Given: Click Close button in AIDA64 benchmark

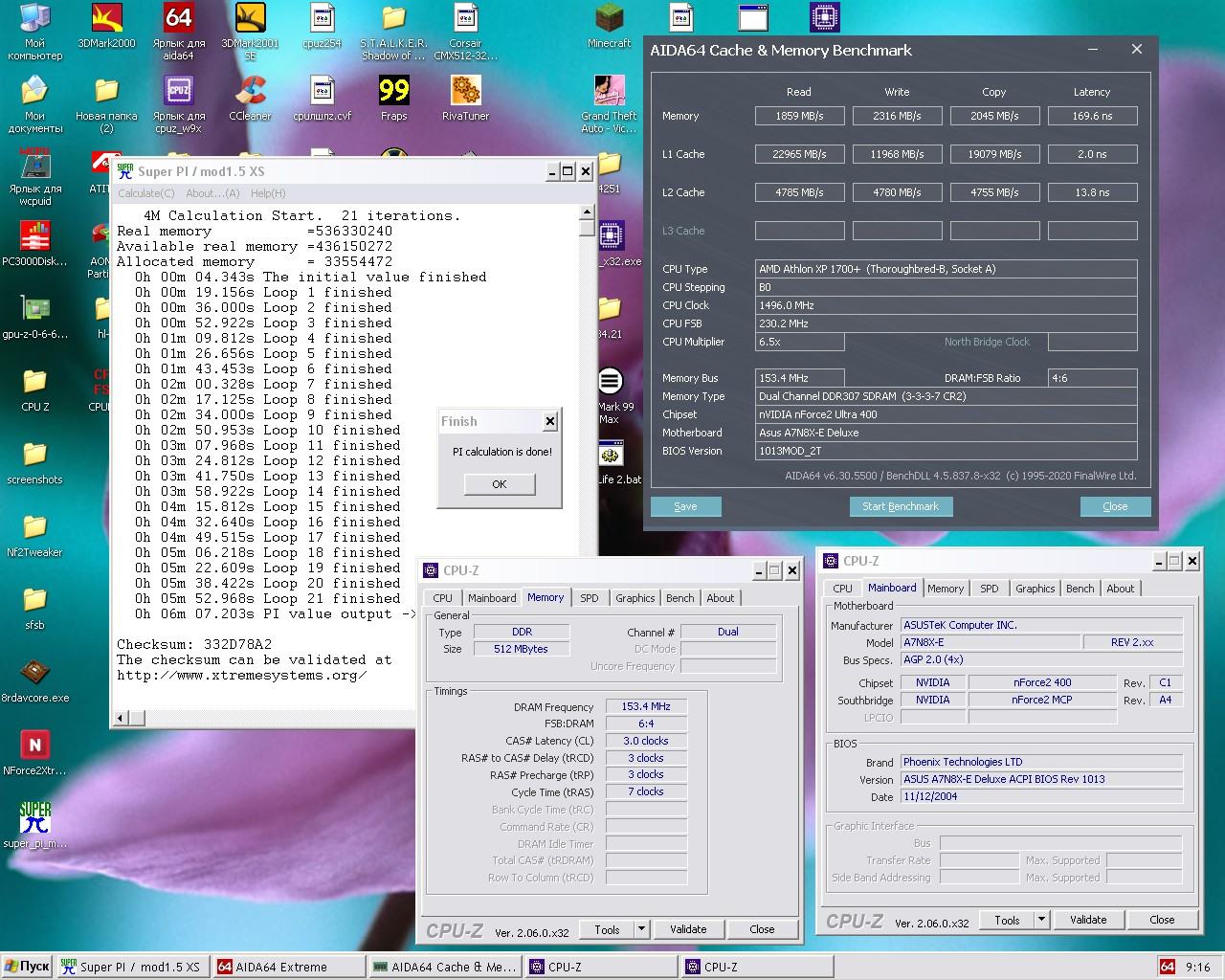Looking at the screenshot, I should 1115,506.
